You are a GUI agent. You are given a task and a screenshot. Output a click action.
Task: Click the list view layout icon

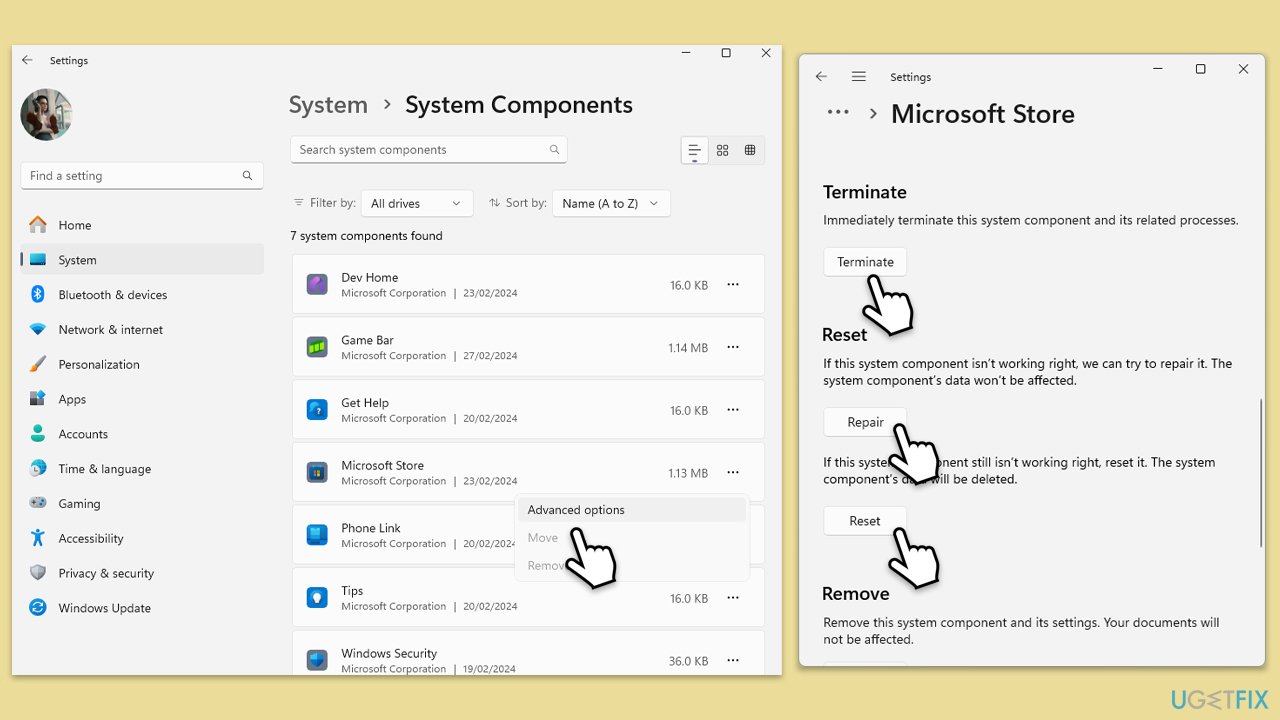(694, 150)
